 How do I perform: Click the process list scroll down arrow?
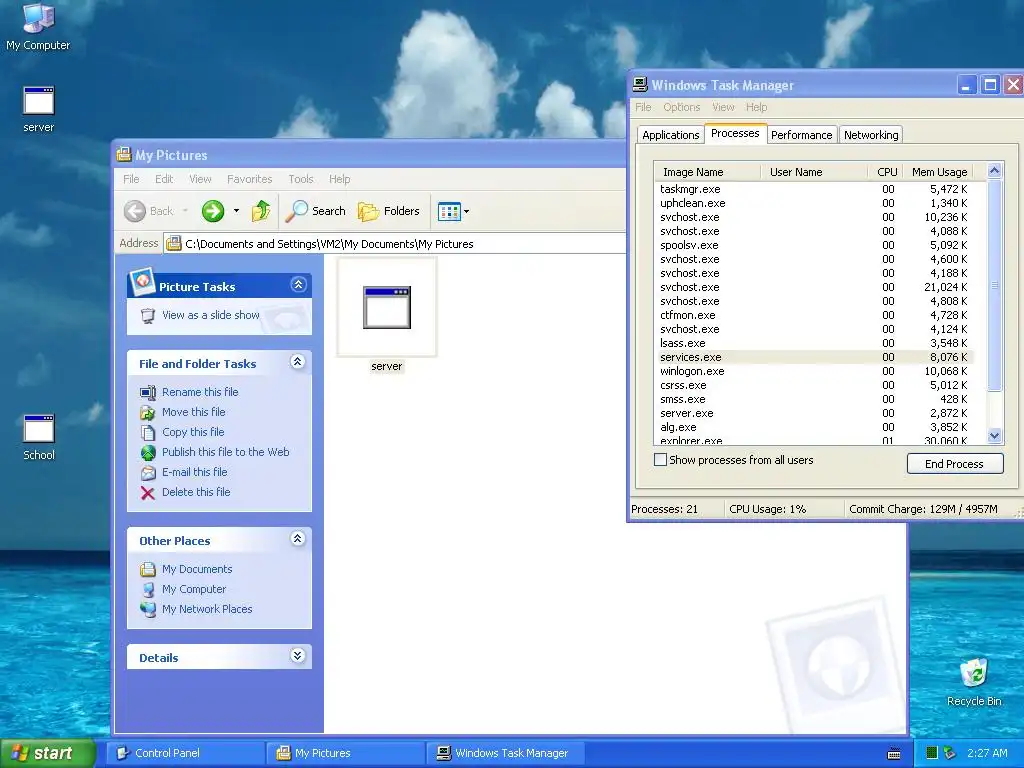pos(994,436)
